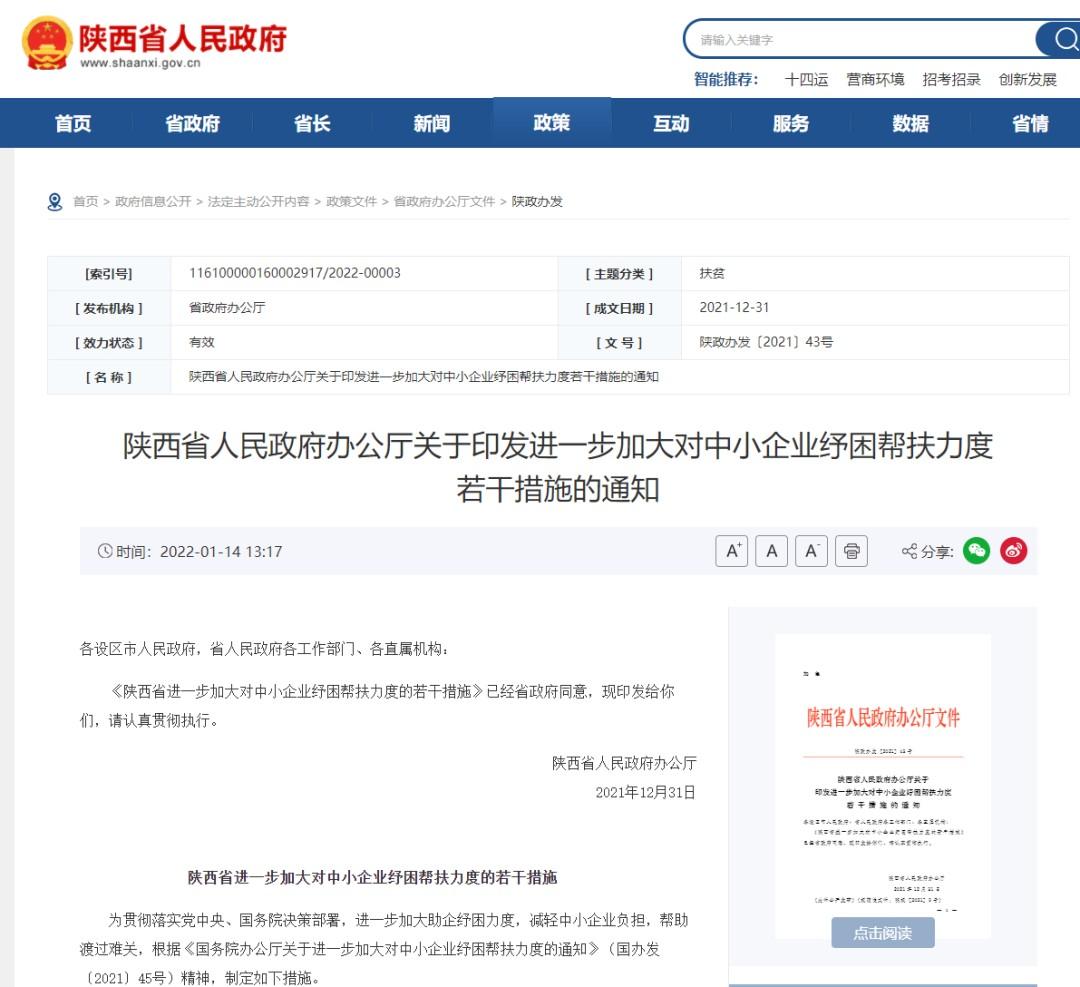Image resolution: width=1080 pixels, height=987 pixels.
Task: Click the [索引号] field label
Action: (109, 273)
